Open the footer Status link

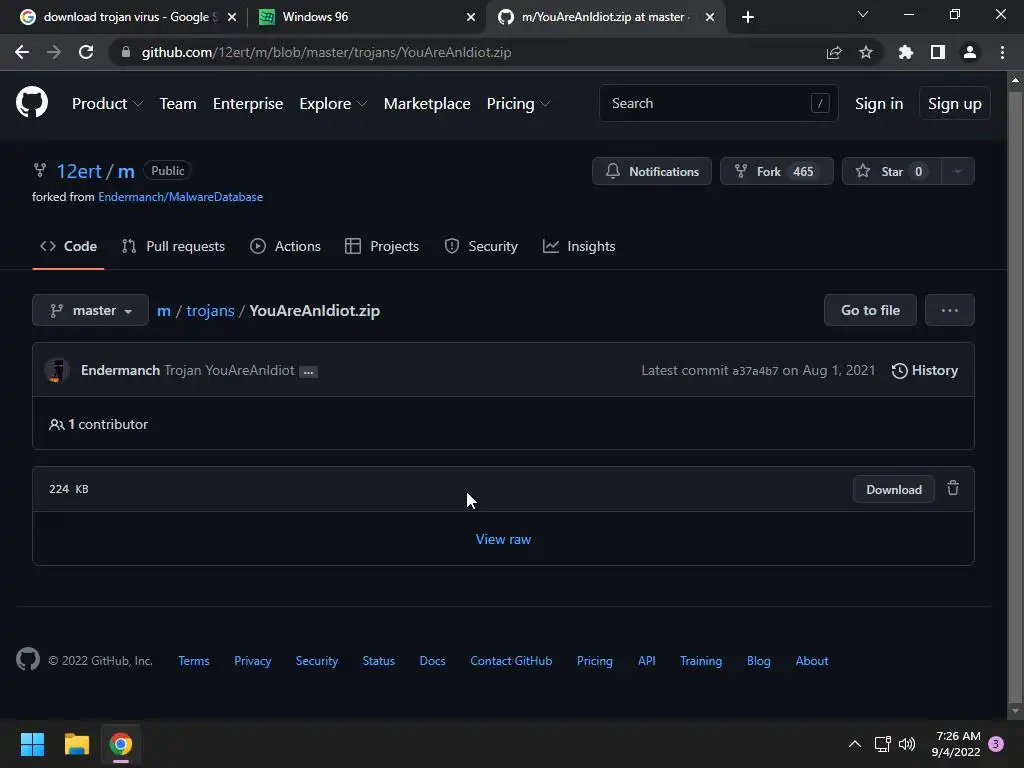tap(378, 660)
